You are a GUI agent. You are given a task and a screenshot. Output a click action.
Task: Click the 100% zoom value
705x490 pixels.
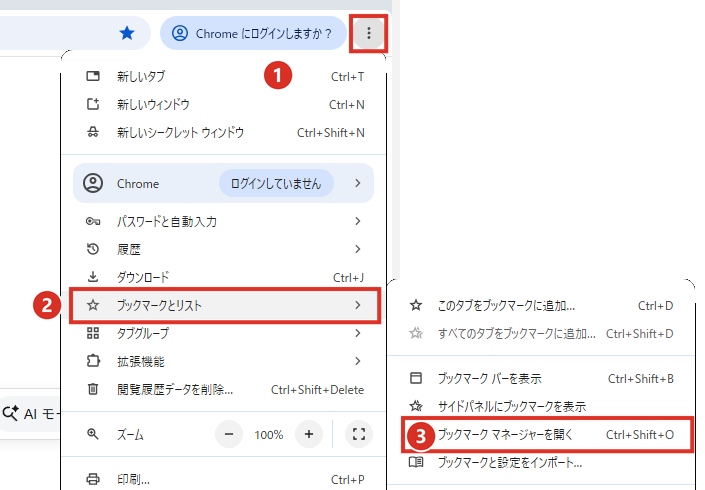pyautogui.click(x=269, y=435)
